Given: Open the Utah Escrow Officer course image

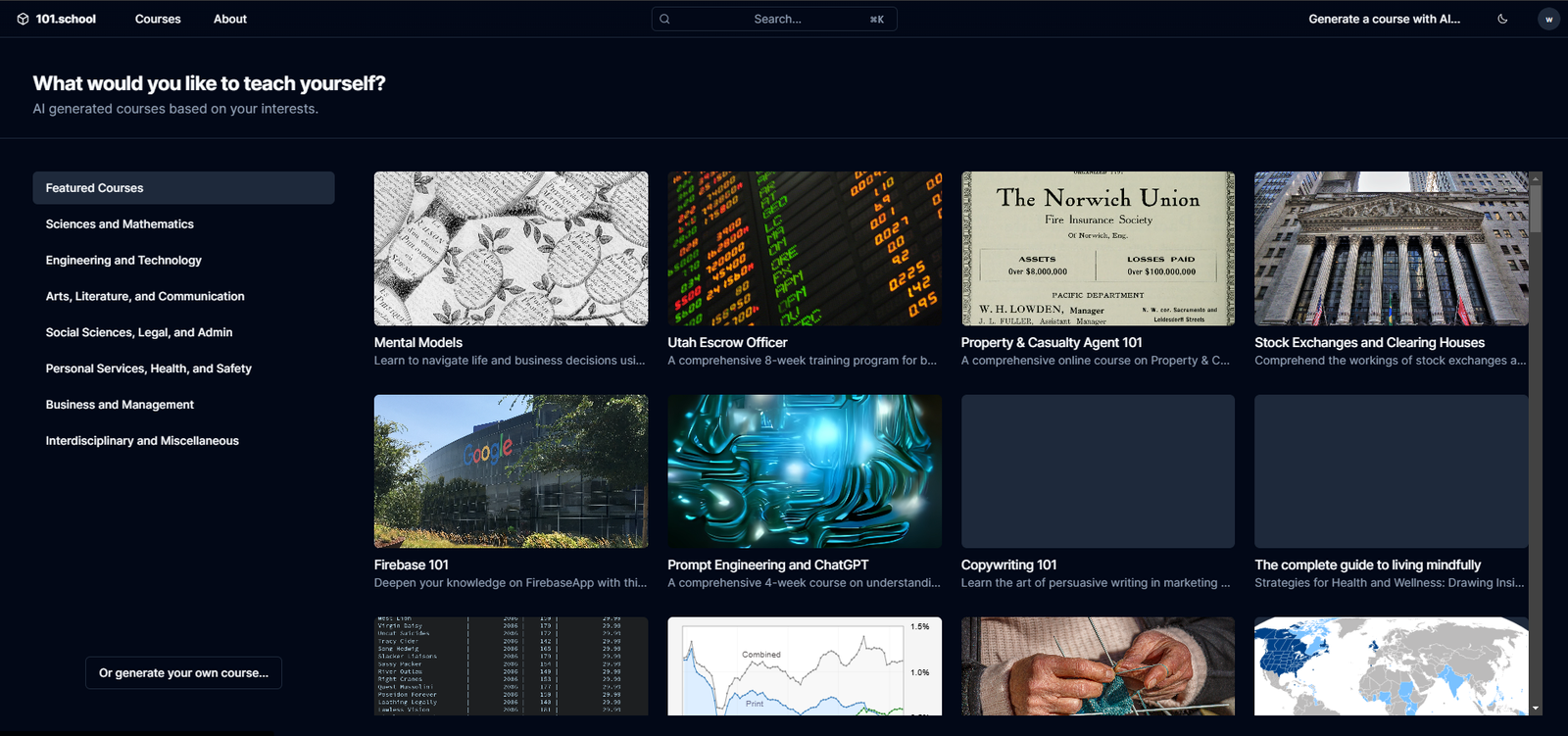Looking at the screenshot, I should 805,249.
